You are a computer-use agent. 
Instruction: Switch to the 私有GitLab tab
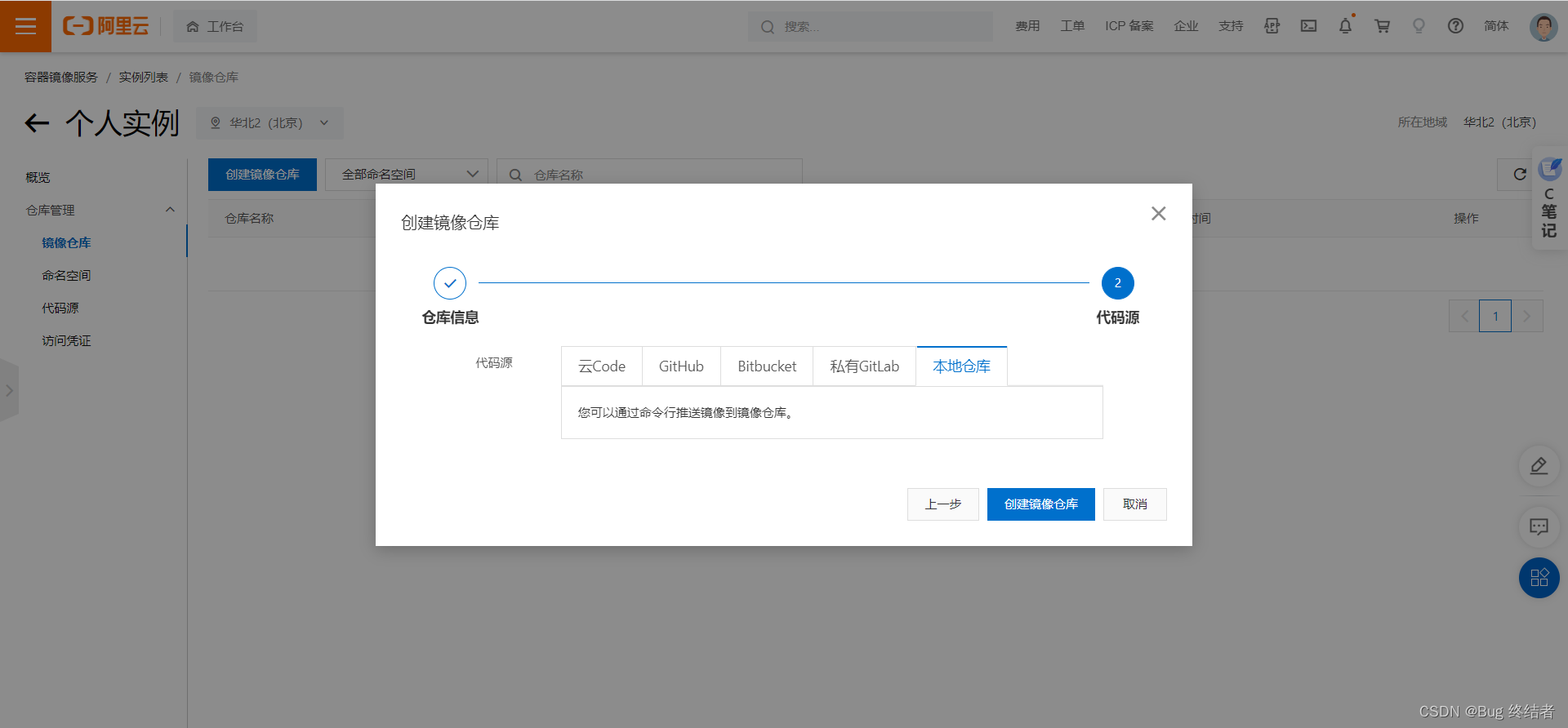click(x=864, y=366)
